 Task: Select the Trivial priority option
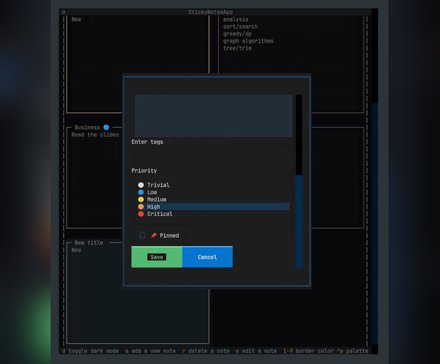pos(213,185)
